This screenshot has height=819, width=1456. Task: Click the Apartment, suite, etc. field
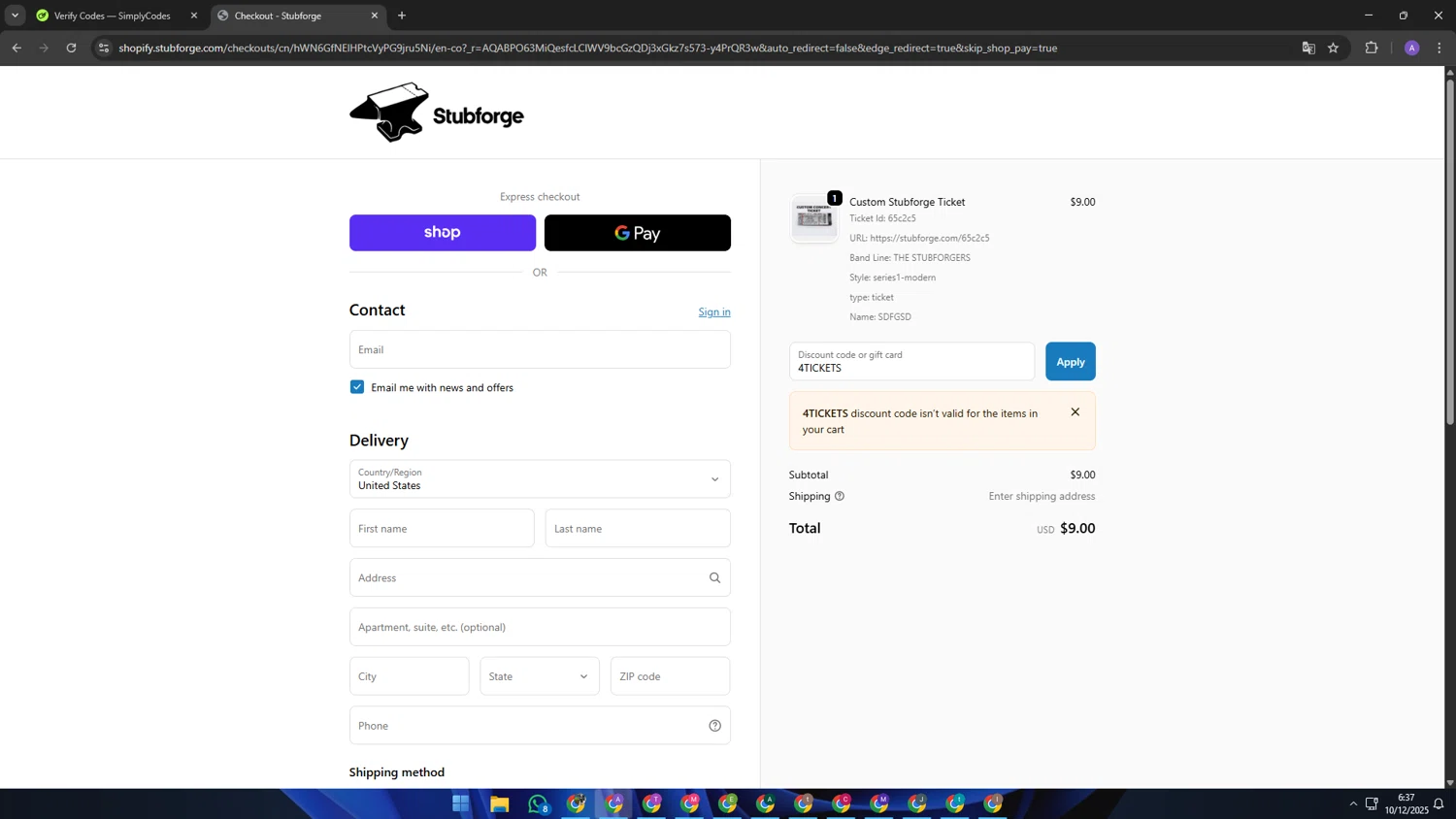click(x=540, y=627)
